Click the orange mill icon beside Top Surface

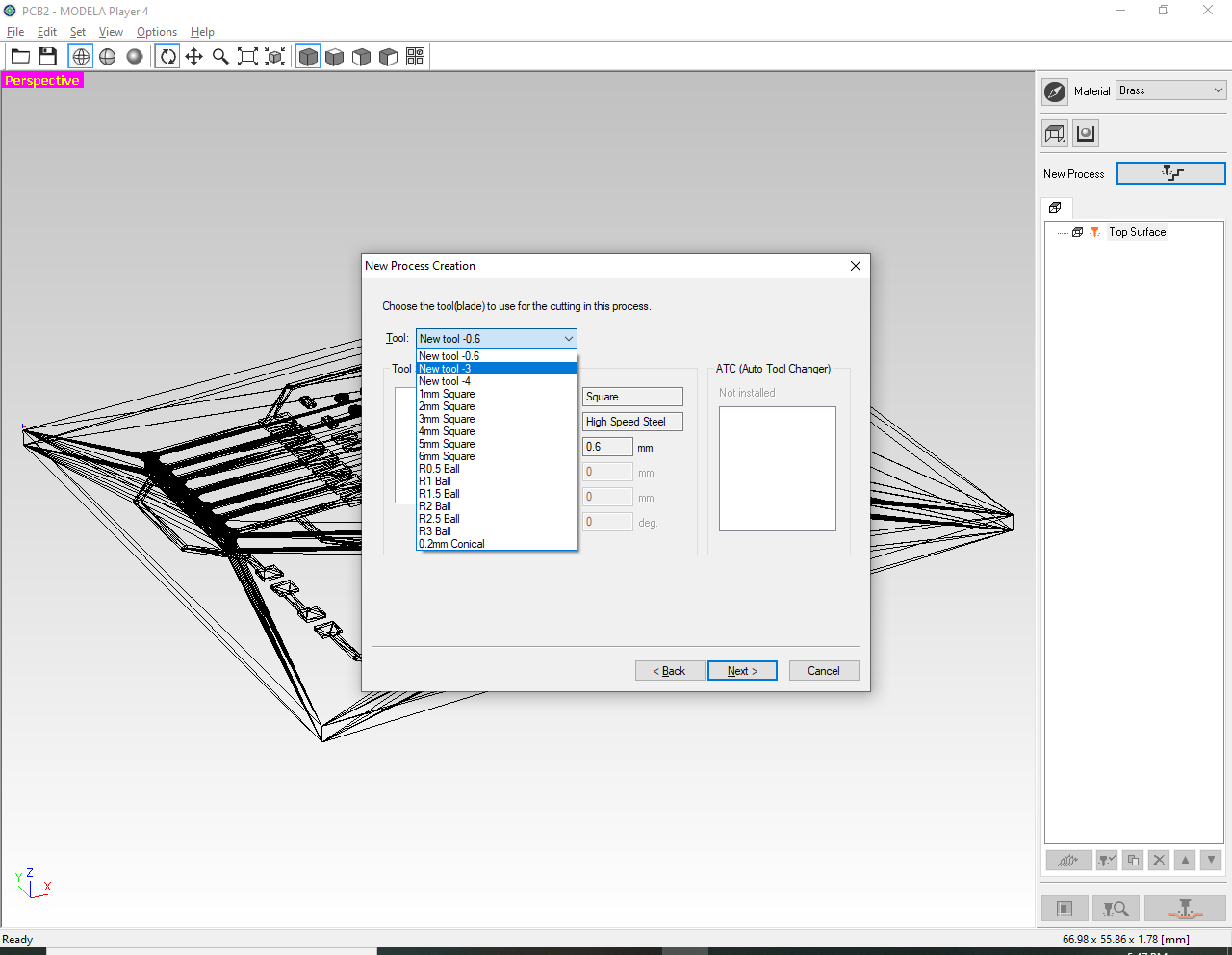click(1094, 232)
